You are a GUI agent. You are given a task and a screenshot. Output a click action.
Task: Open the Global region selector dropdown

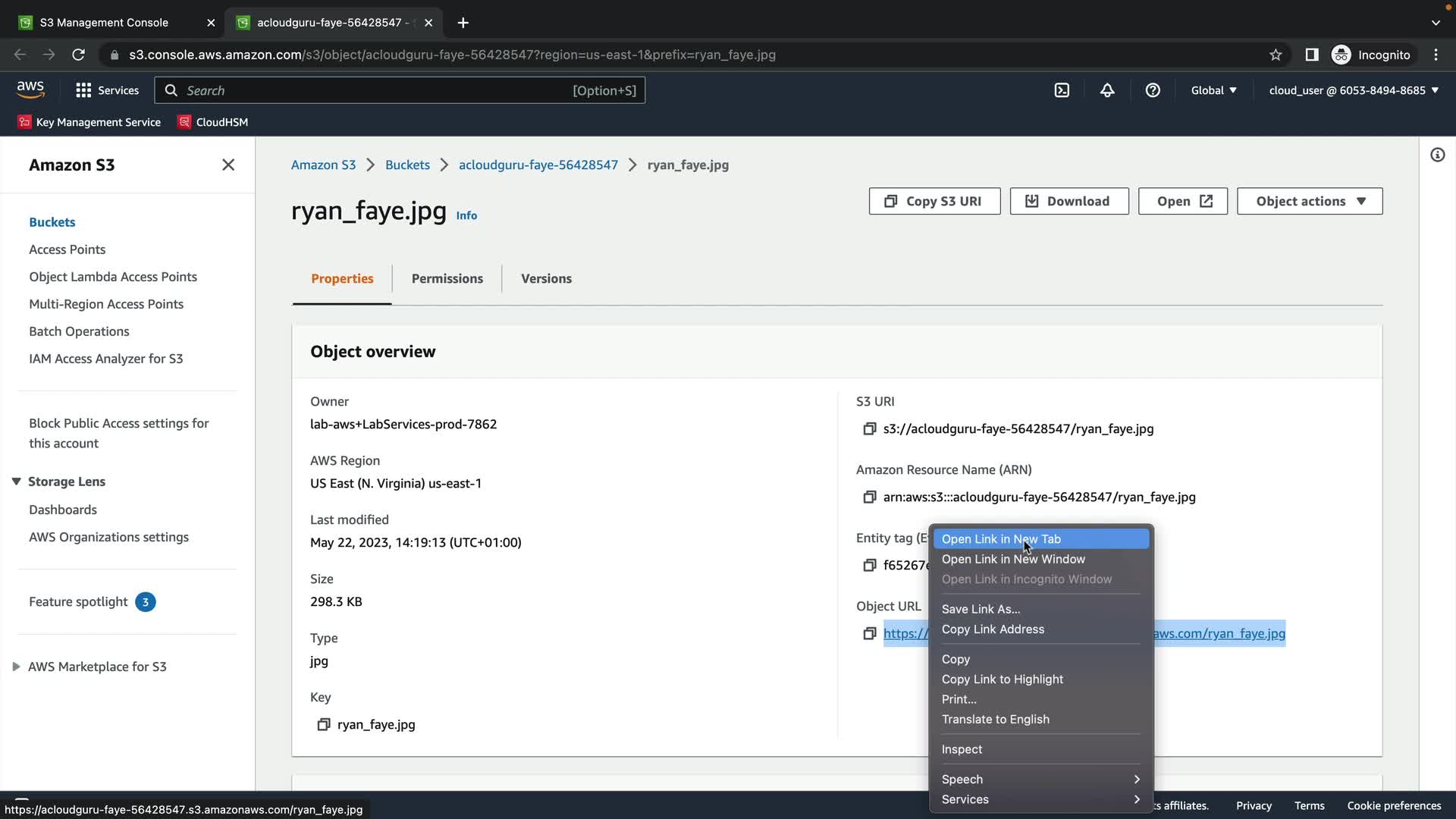tap(1213, 90)
